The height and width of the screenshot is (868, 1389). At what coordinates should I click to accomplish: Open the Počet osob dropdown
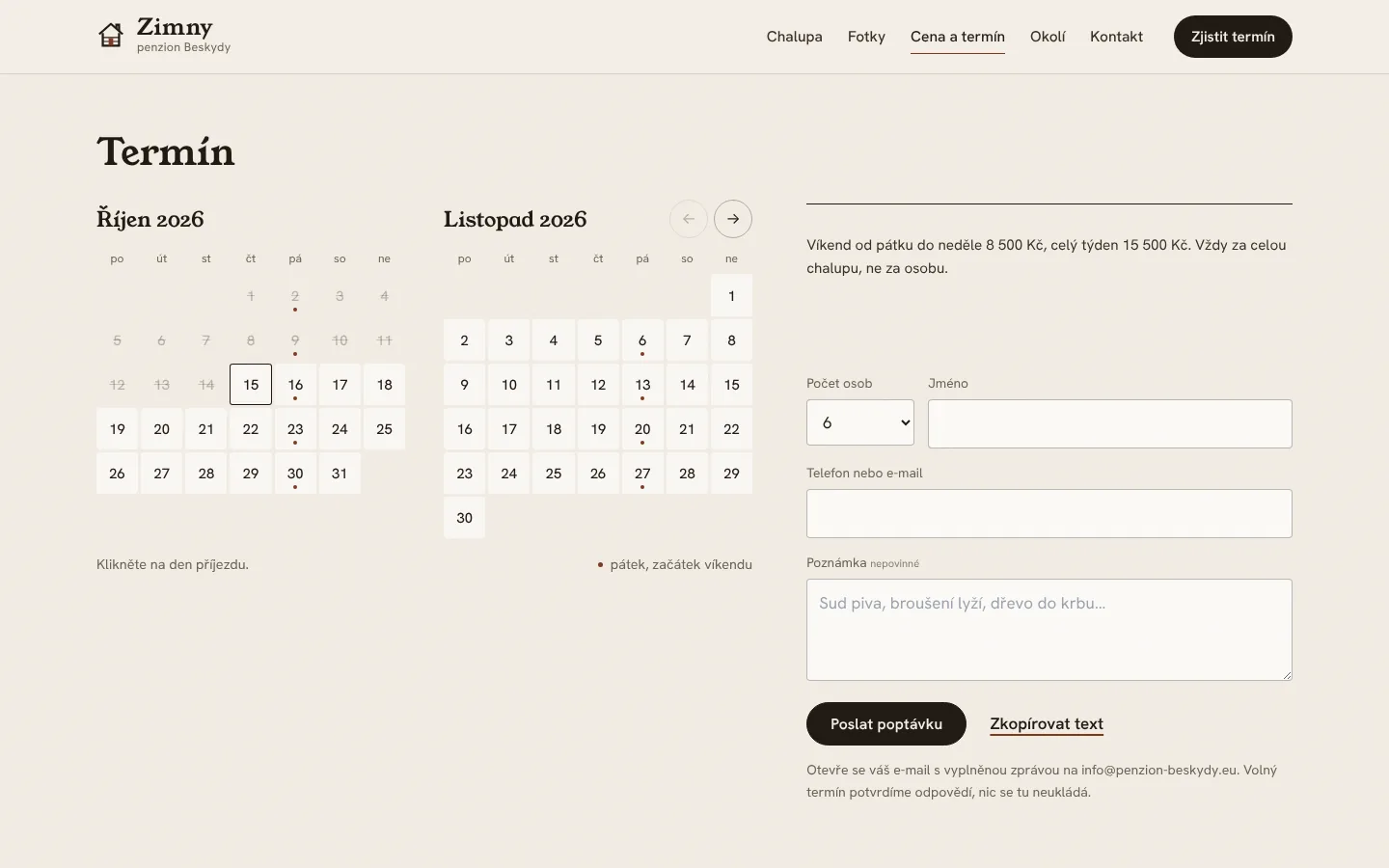[860, 422]
